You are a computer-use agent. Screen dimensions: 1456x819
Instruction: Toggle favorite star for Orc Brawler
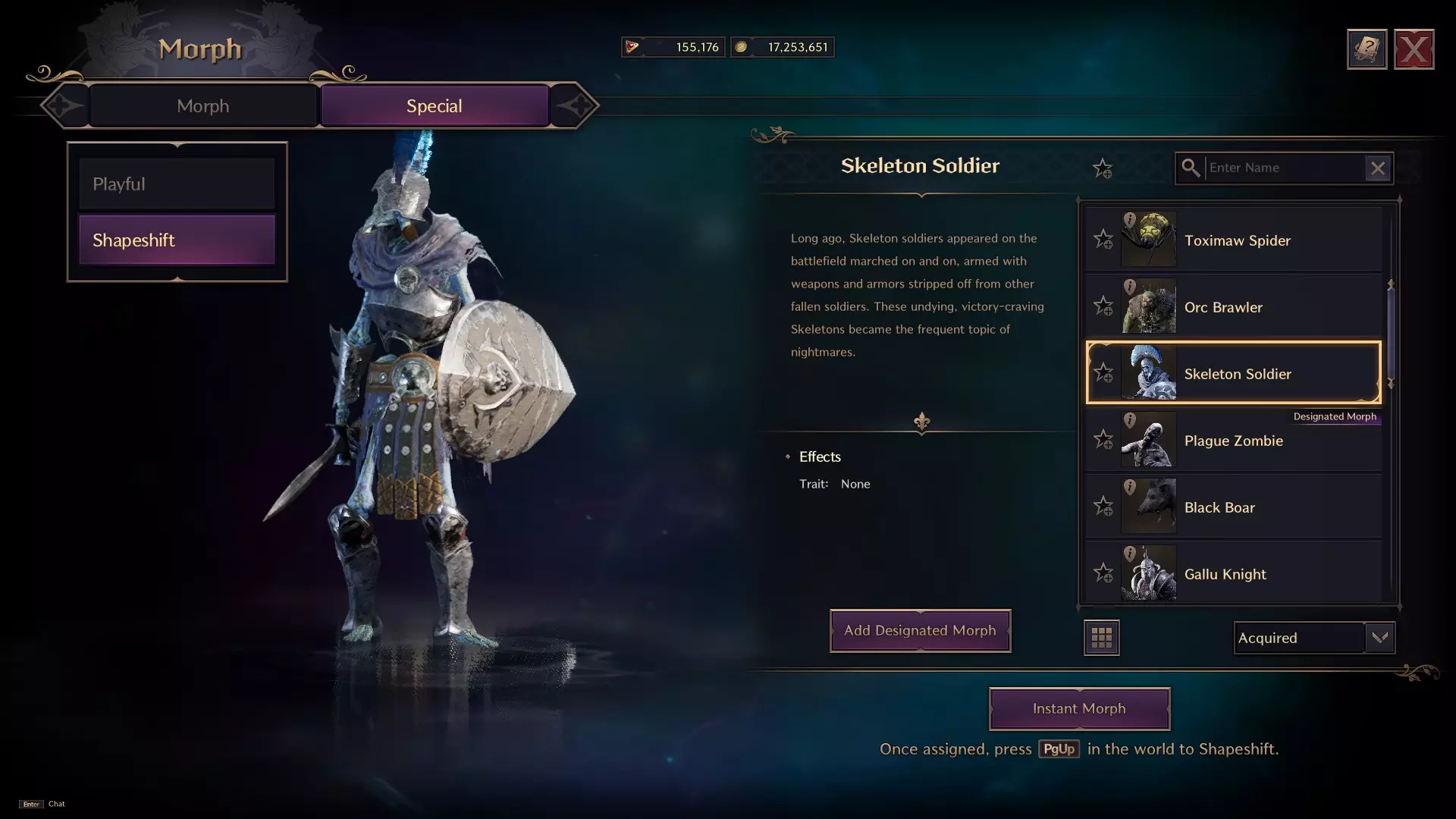(1103, 306)
